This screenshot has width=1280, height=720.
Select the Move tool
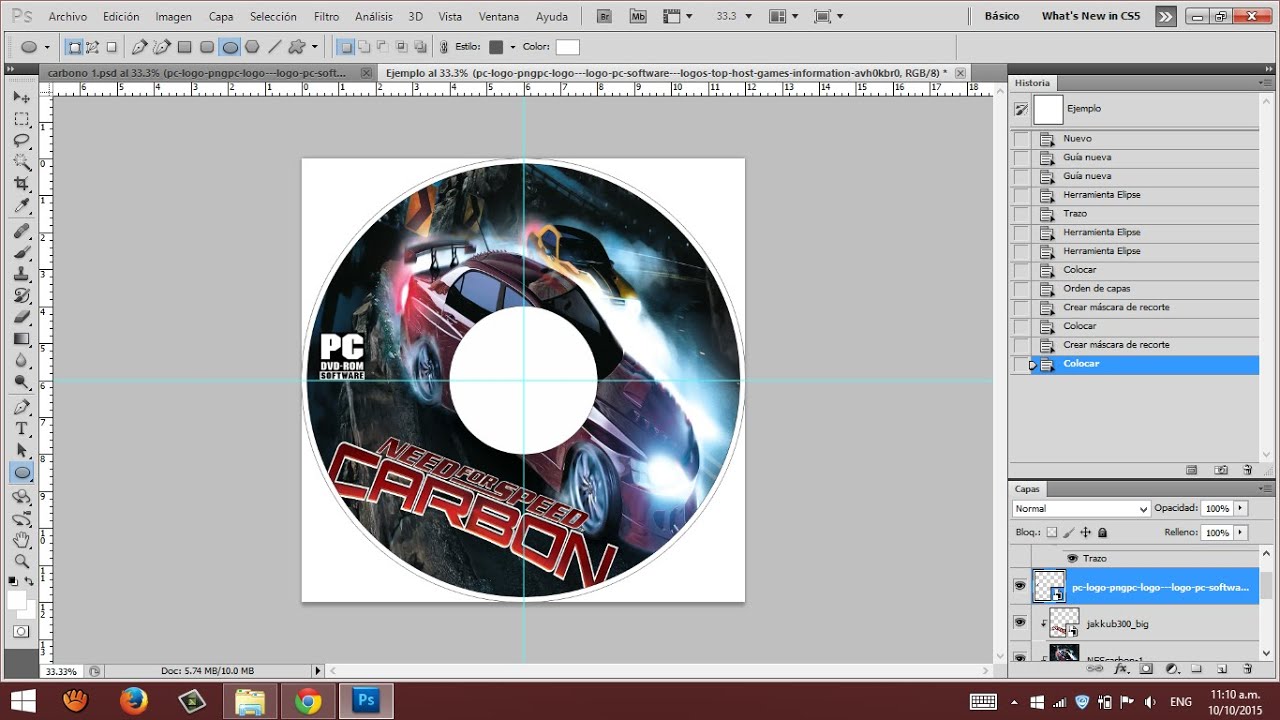click(x=21, y=97)
